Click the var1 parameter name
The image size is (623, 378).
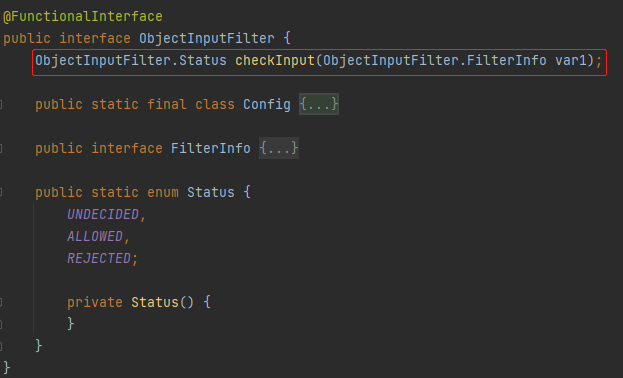point(571,60)
